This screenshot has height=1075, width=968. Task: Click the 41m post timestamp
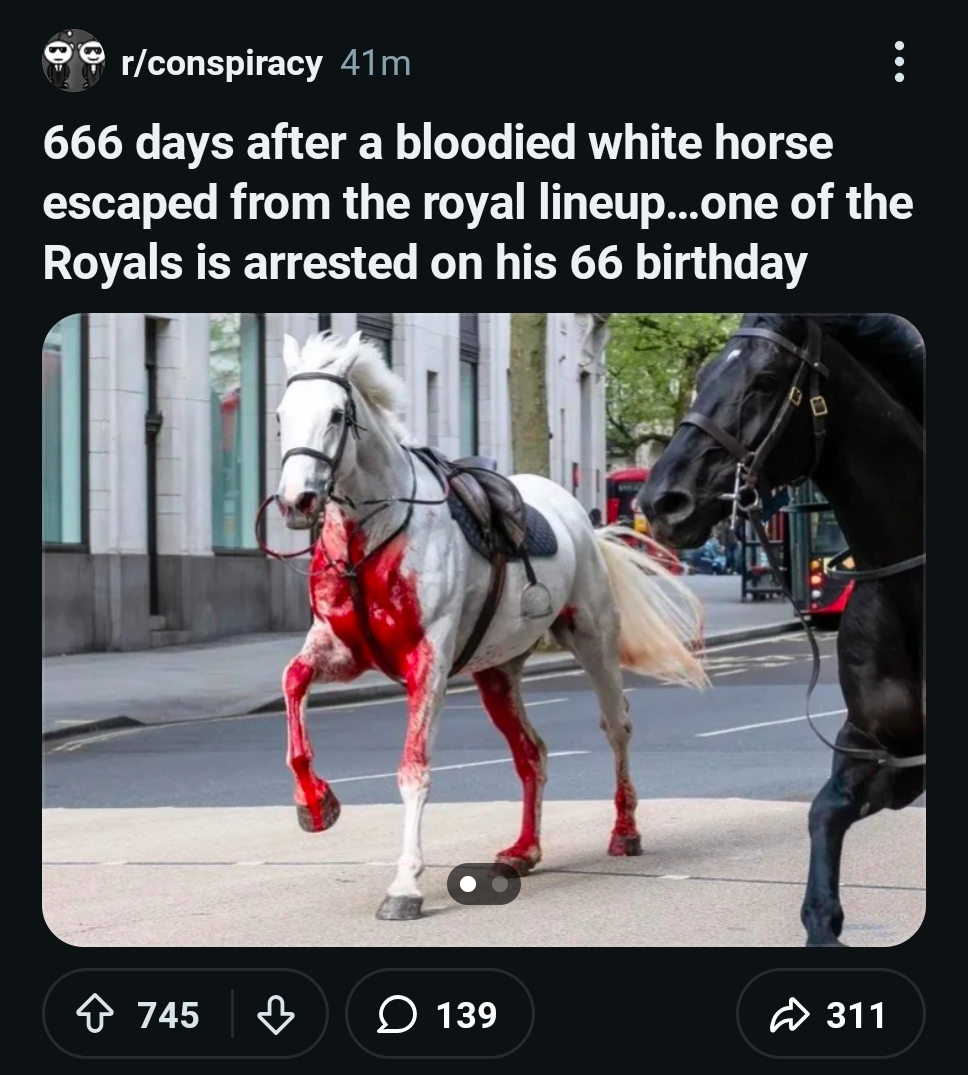[375, 63]
